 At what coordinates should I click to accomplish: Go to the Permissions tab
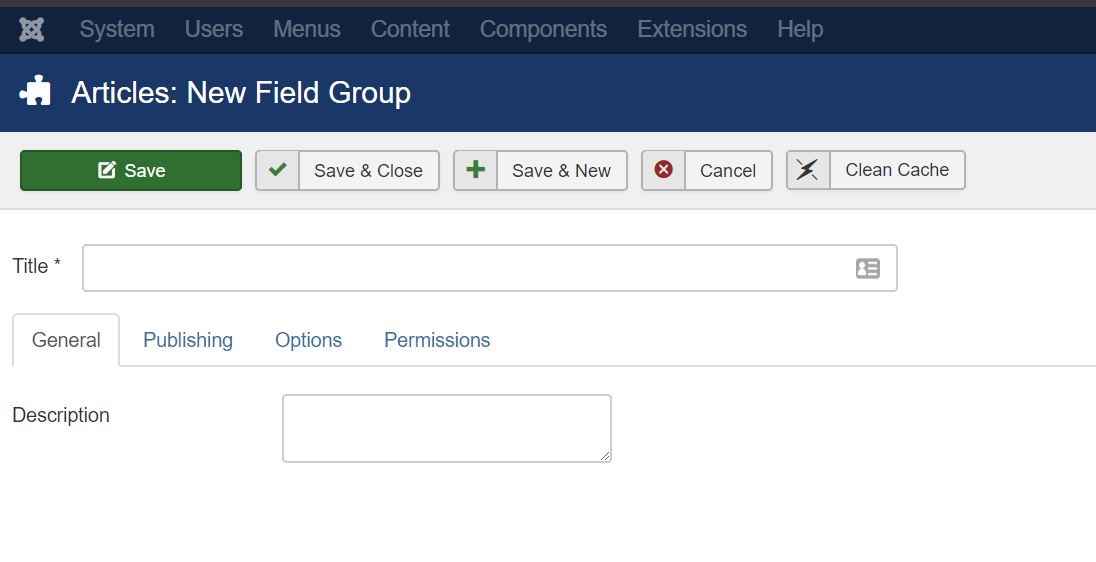[437, 340]
